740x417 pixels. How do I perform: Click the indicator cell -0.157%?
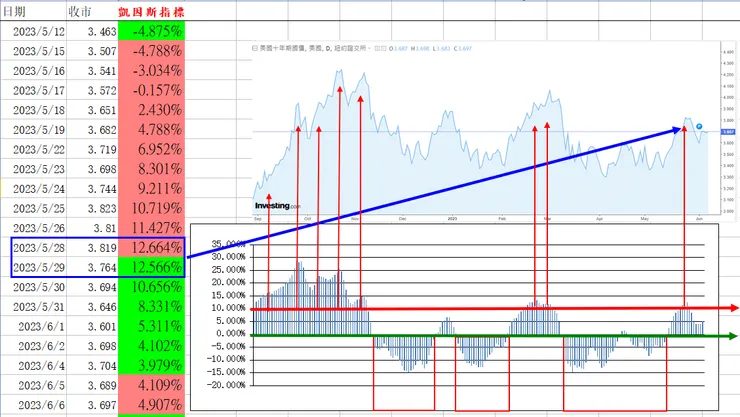click(151, 90)
